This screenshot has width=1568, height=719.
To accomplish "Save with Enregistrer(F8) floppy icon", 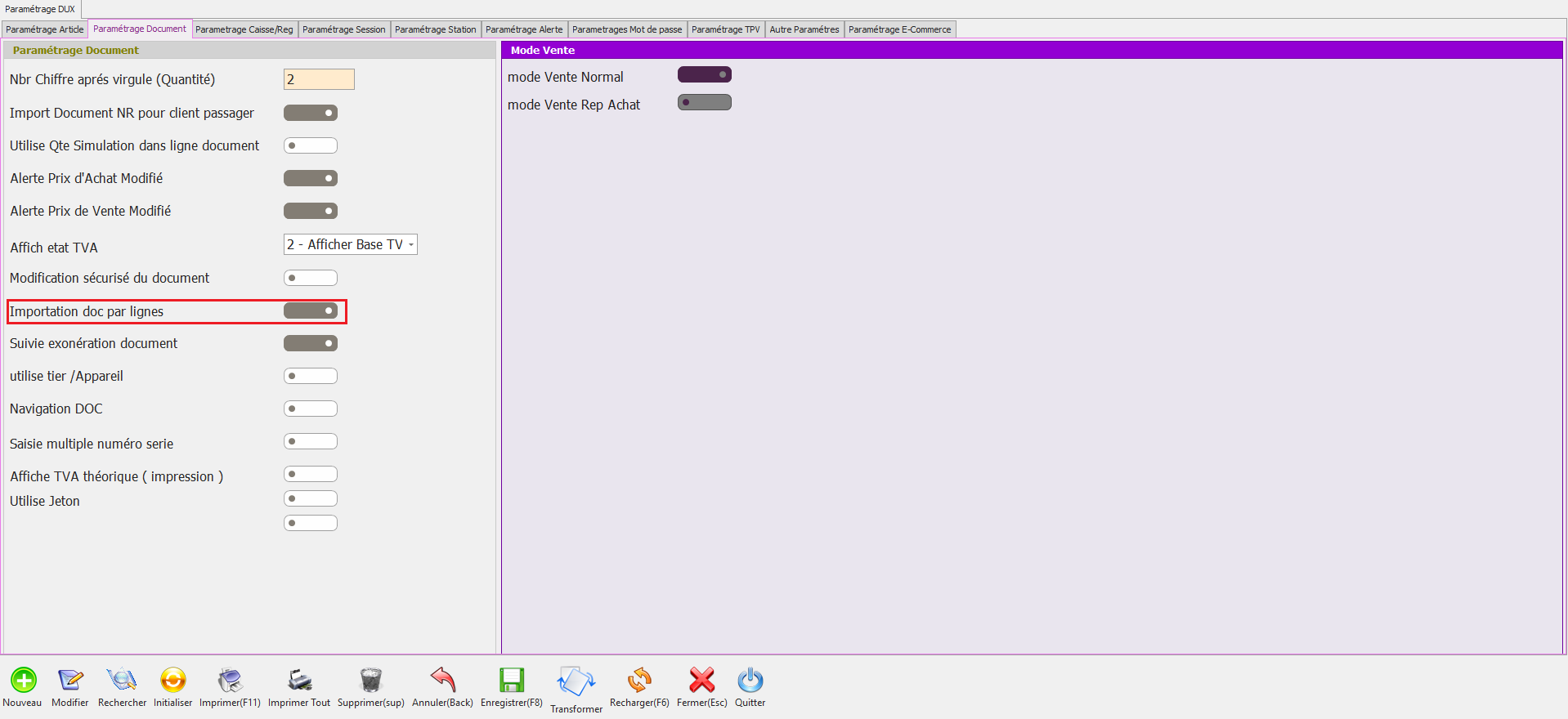I will (x=512, y=680).
